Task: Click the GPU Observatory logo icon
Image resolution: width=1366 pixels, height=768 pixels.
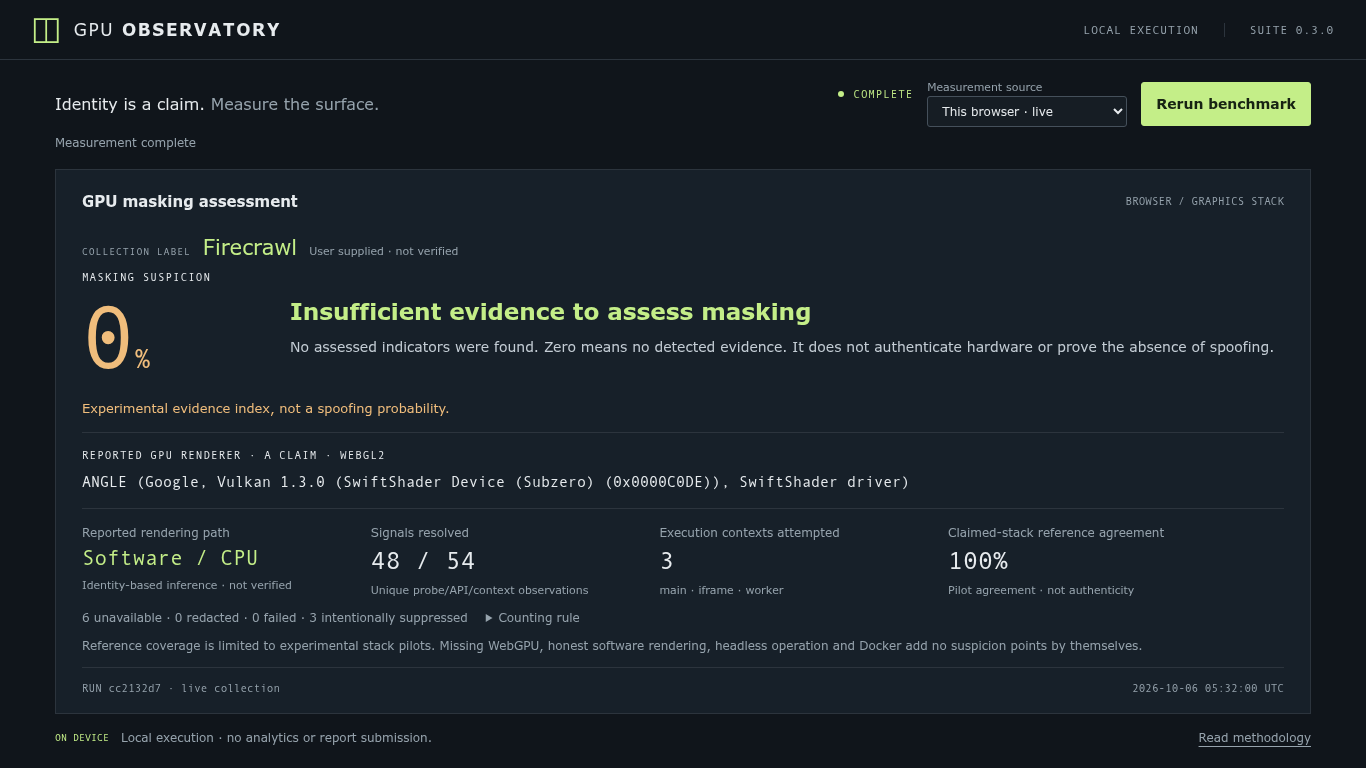Action: 46,30
